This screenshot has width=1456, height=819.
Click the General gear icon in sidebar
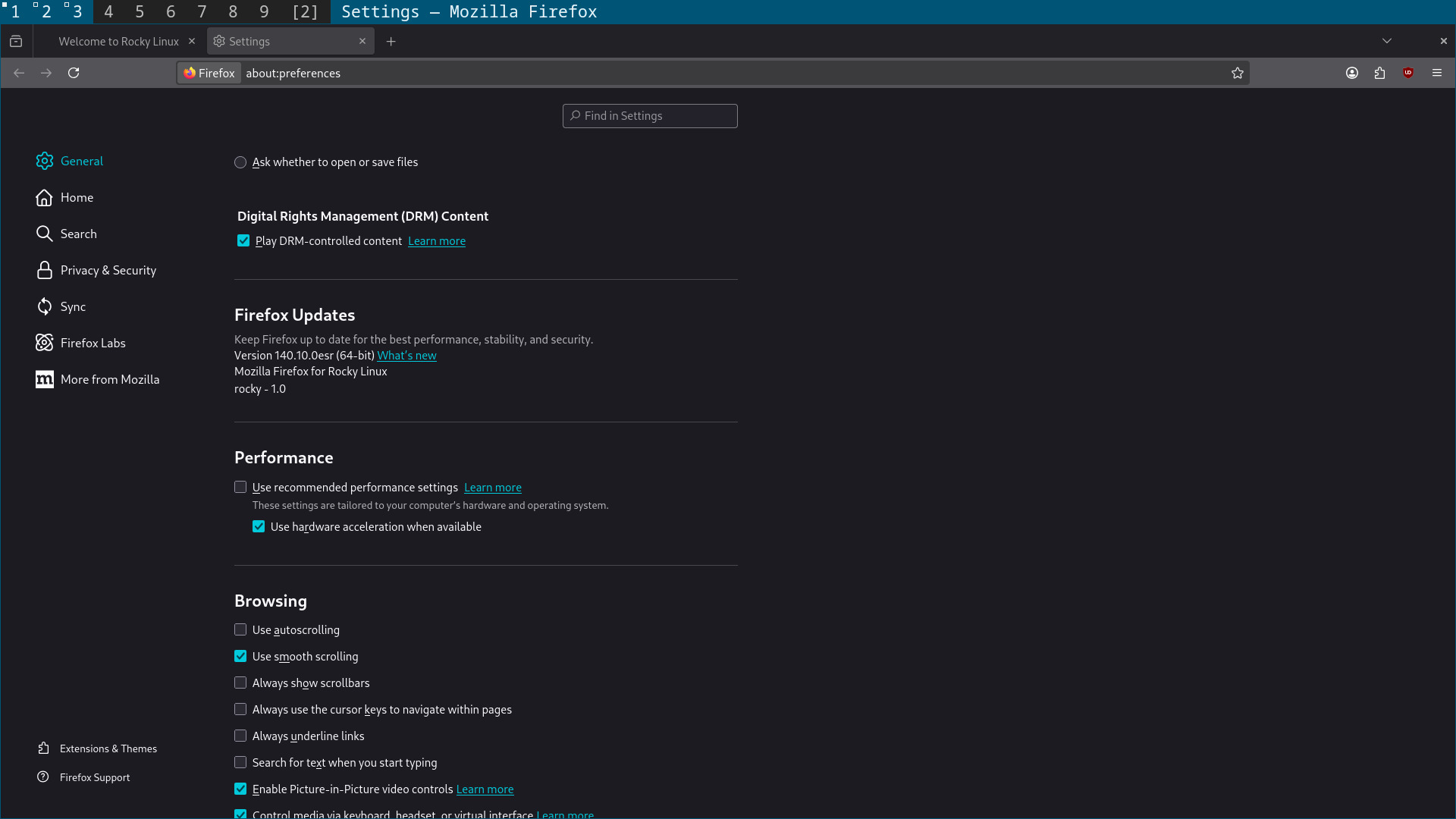click(x=45, y=161)
